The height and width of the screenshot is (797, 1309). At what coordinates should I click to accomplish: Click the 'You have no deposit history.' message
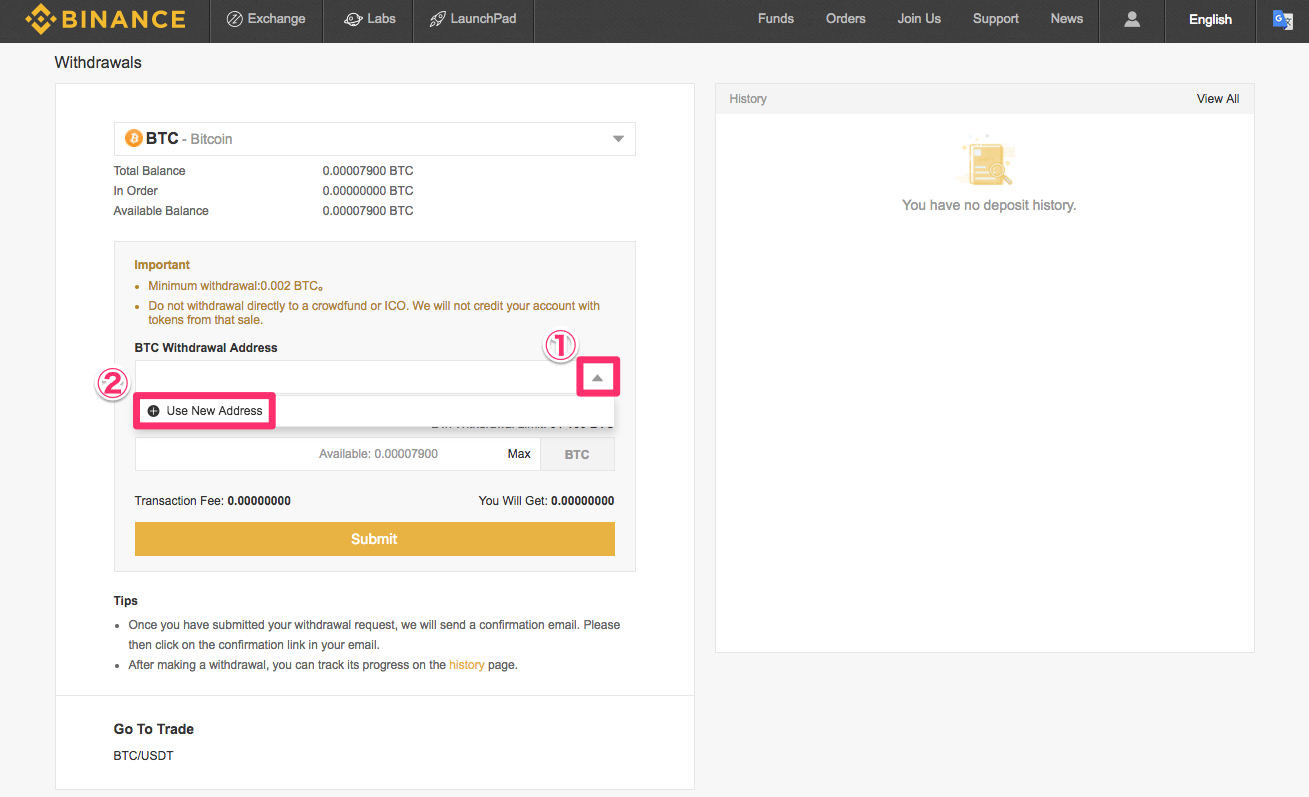tap(988, 205)
